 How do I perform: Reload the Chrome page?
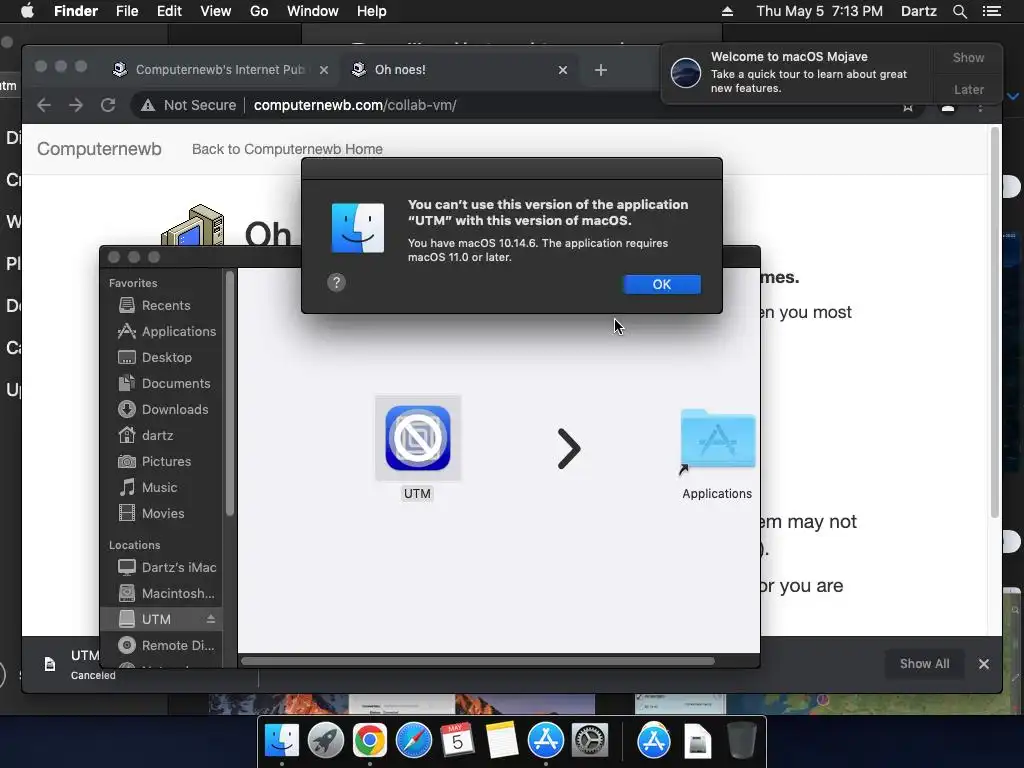tap(108, 105)
